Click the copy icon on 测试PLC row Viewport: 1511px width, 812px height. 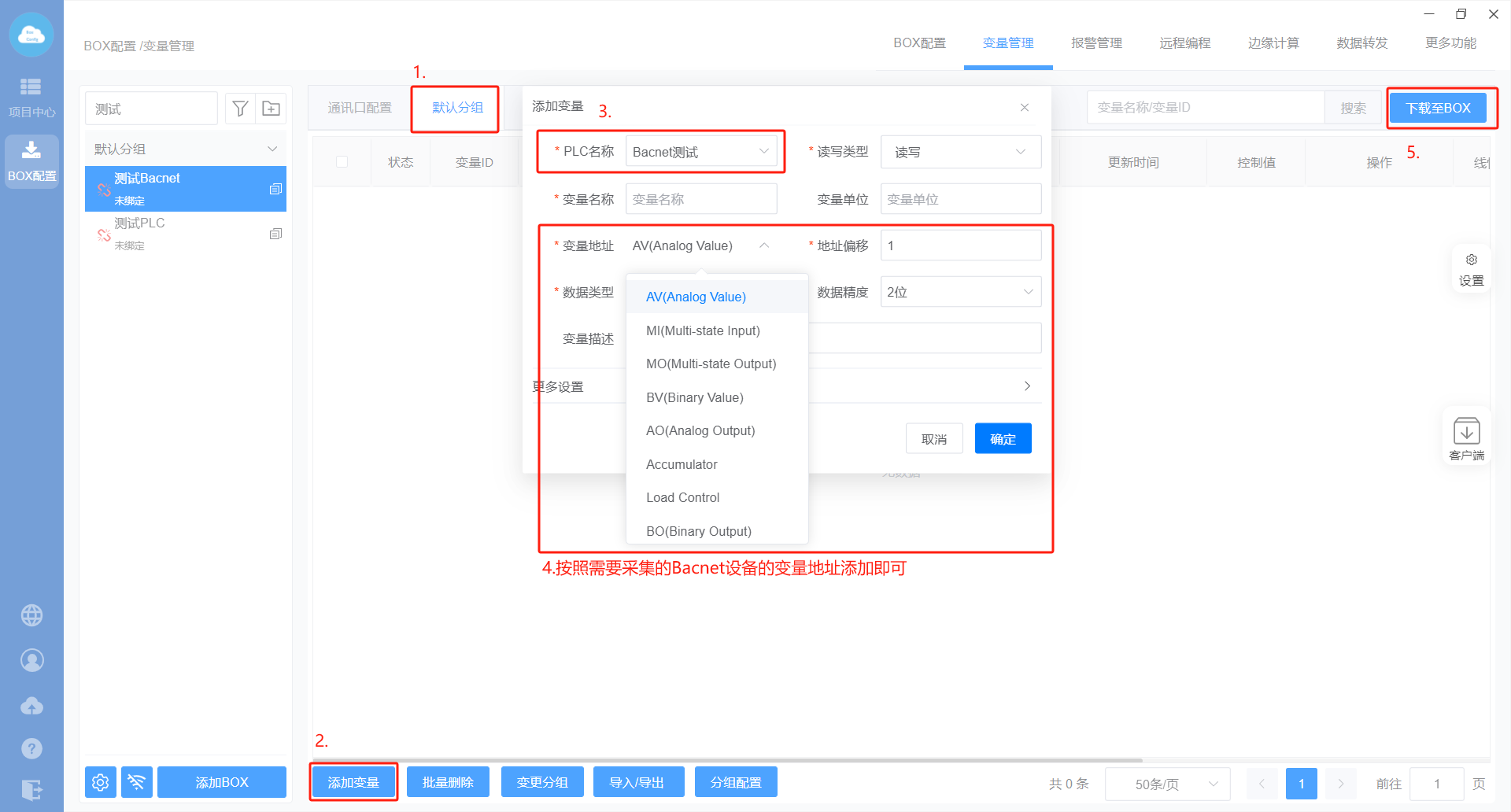point(275,234)
